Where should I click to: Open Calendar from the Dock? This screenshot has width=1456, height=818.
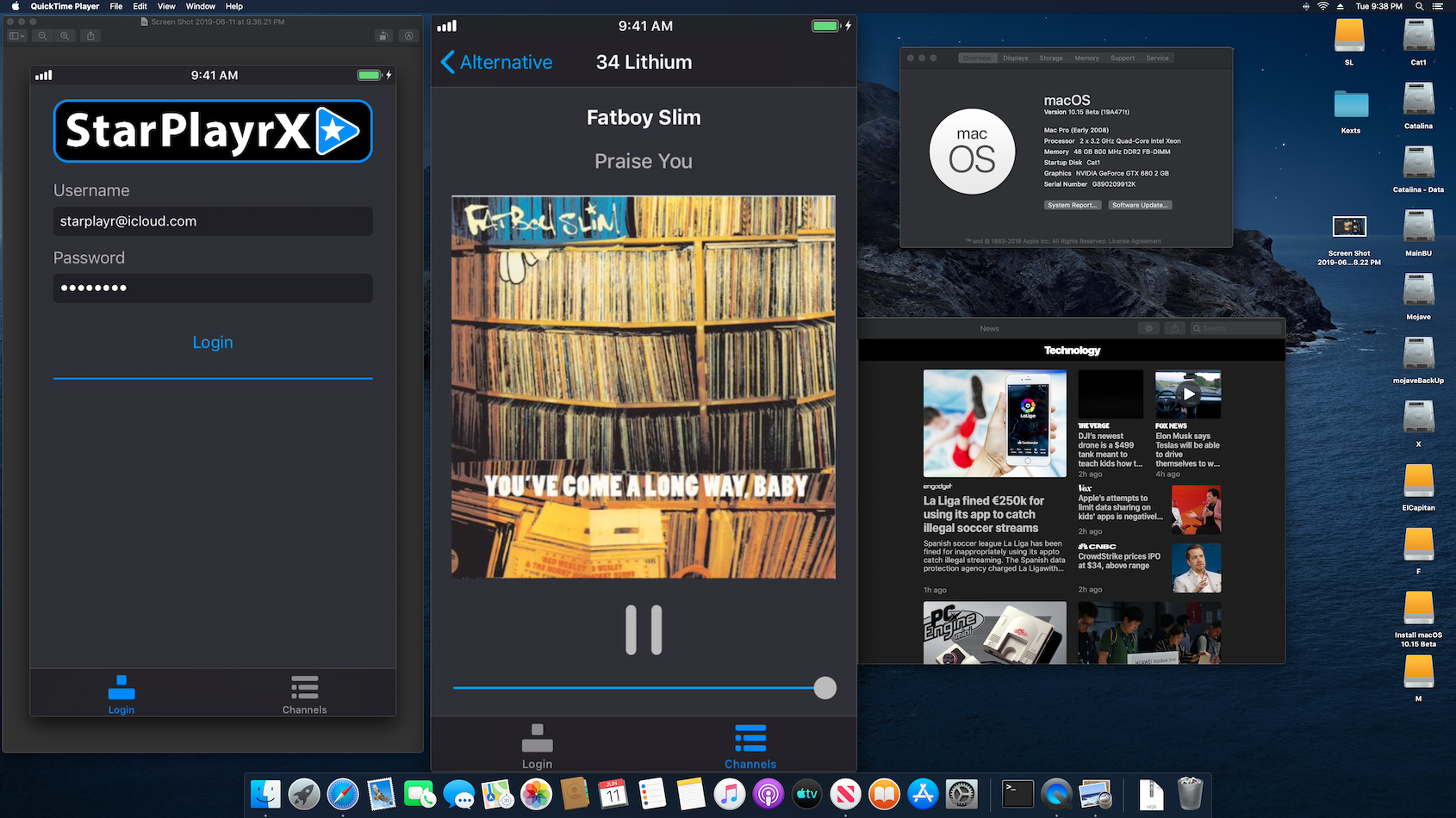pyautogui.click(x=613, y=794)
